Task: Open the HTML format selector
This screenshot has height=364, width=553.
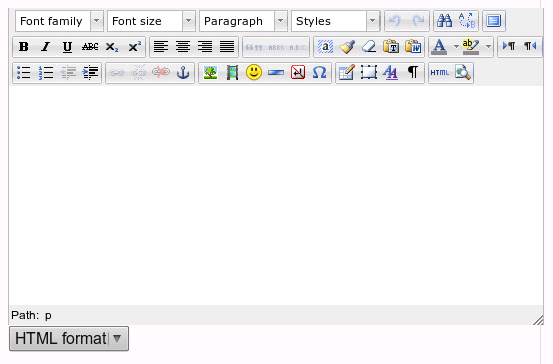Action: click(69, 339)
